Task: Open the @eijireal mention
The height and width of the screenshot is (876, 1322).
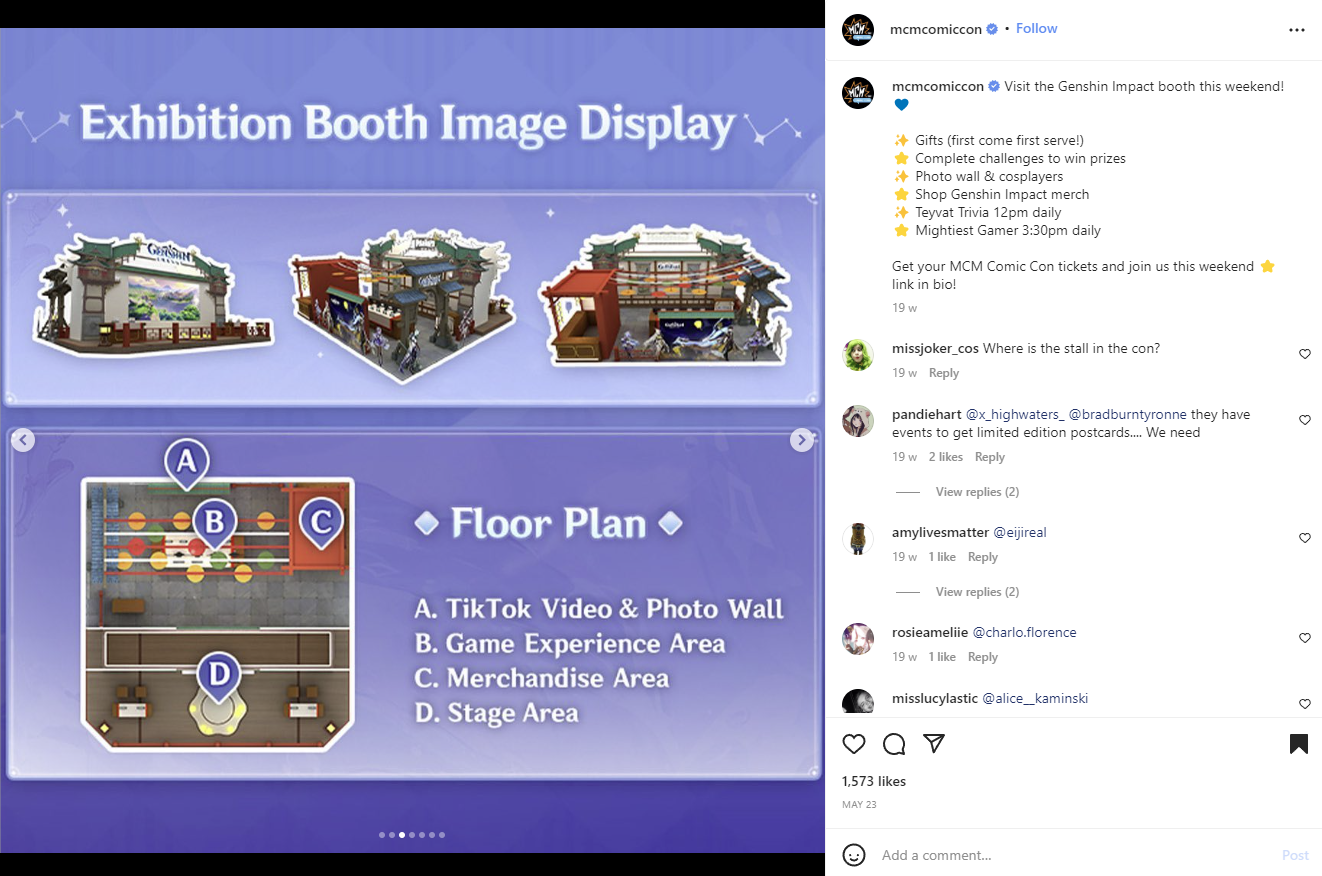Action: (x=1020, y=532)
